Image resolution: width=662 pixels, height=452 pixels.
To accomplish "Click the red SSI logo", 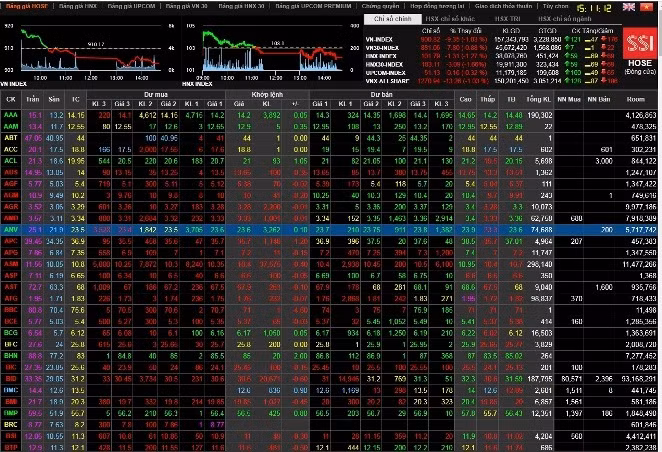I will tap(640, 43).
